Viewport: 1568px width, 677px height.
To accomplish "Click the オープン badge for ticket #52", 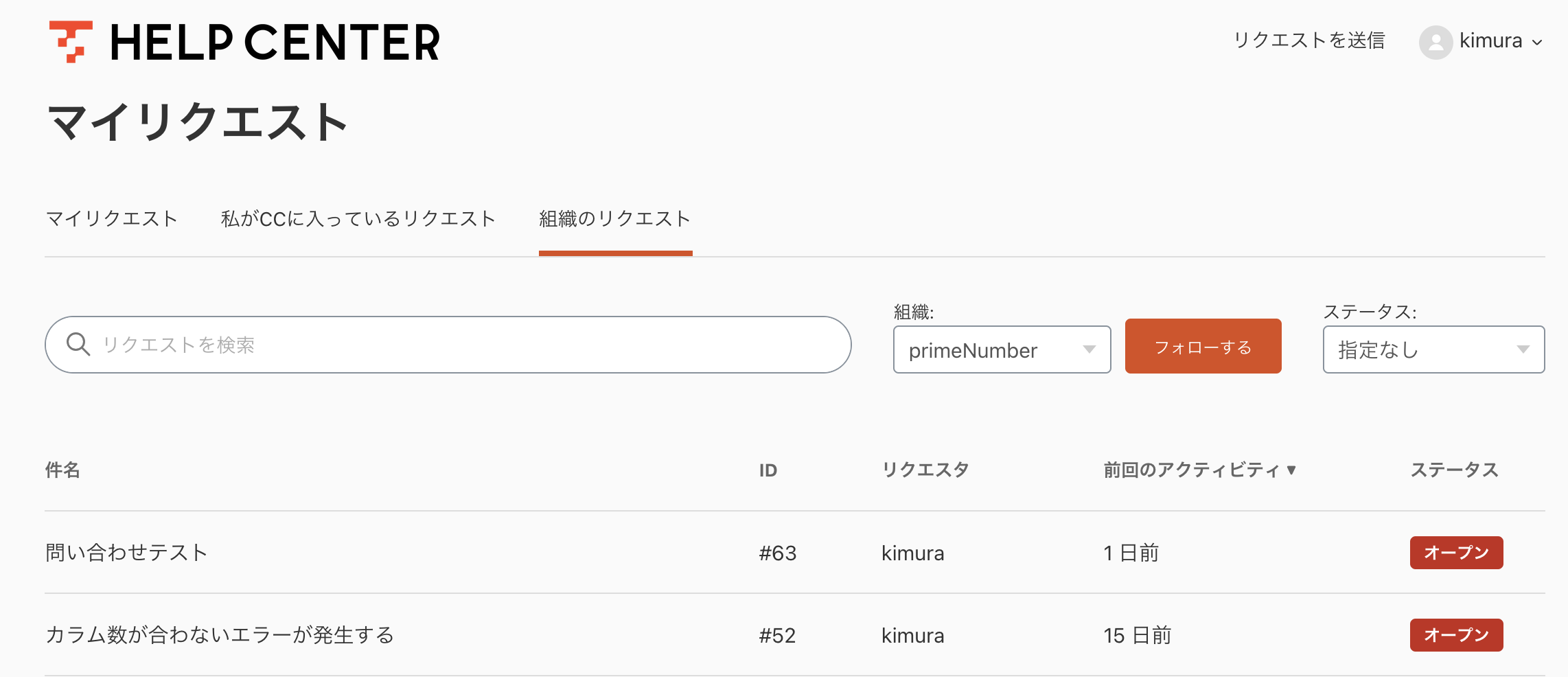I will coord(1456,635).
